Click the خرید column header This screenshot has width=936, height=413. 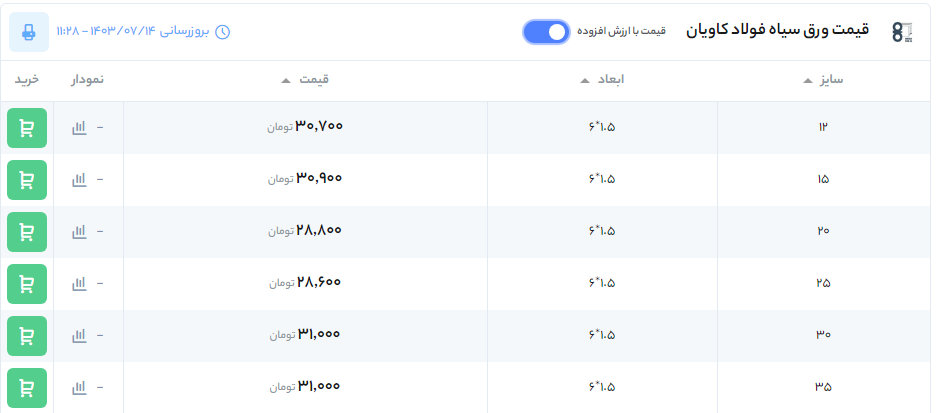[27, 80]
